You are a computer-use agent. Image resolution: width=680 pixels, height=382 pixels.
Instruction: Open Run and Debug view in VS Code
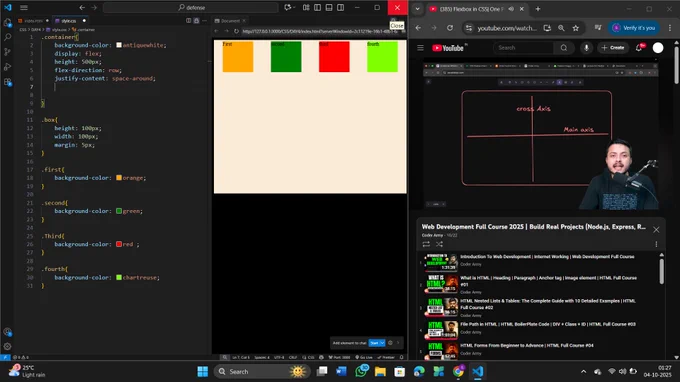7,67
